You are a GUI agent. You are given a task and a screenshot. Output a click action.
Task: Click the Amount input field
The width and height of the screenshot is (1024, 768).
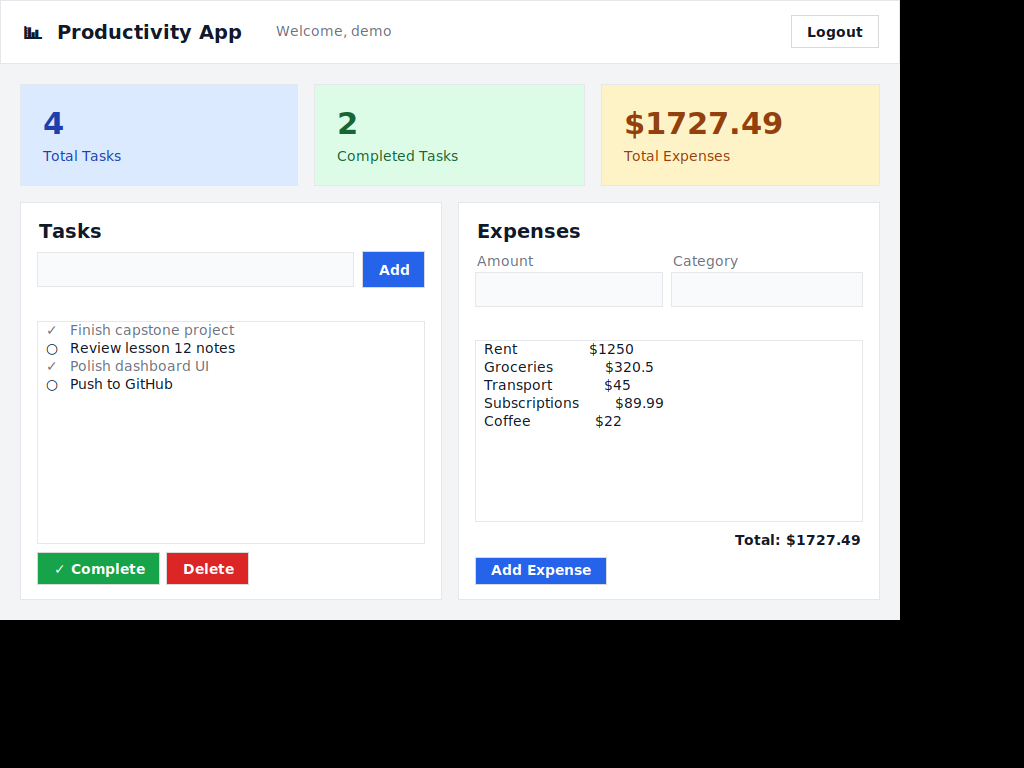pyautogui.click(x=569, y=289)
